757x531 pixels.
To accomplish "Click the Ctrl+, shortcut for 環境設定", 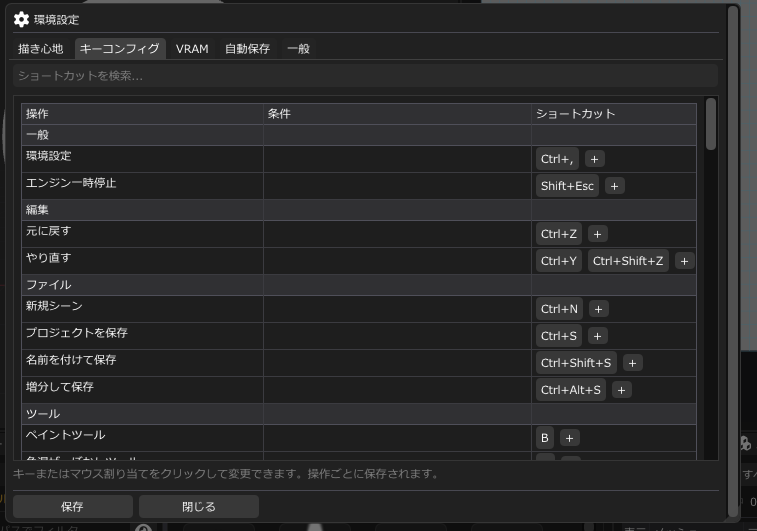I will coord(557,159).
